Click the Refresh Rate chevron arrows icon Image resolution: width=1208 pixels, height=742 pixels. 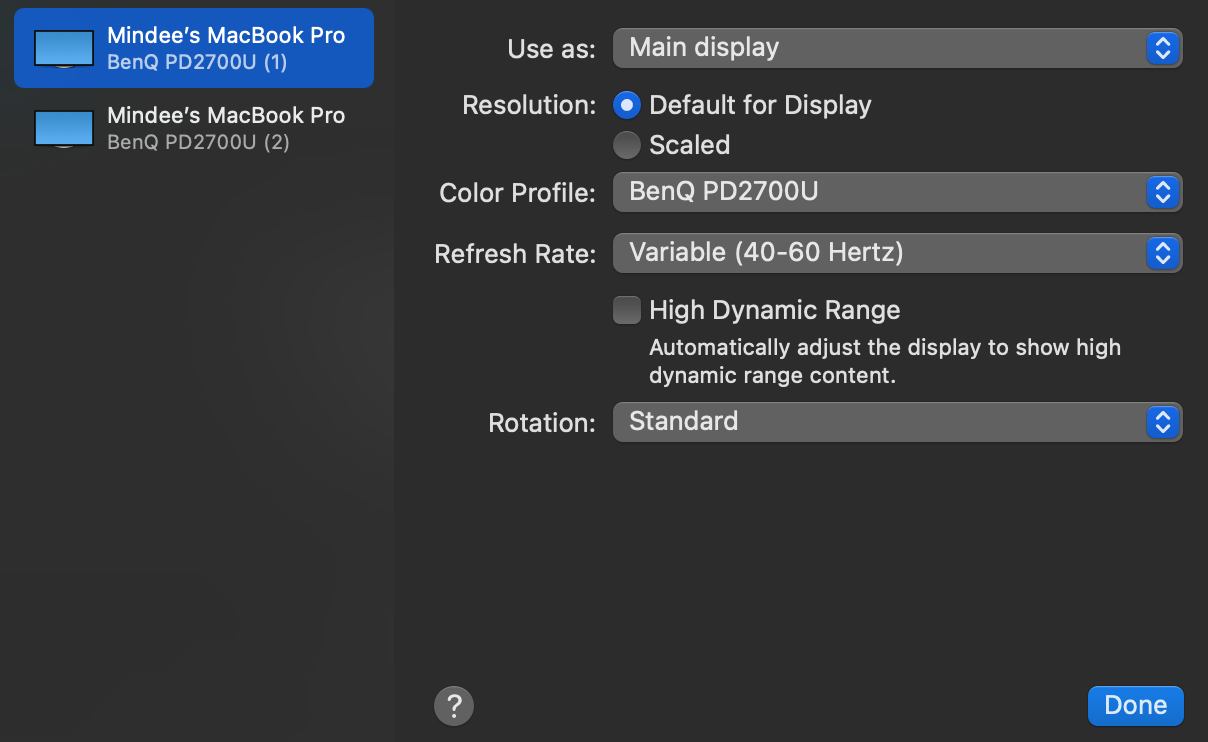click(1161, 254)
